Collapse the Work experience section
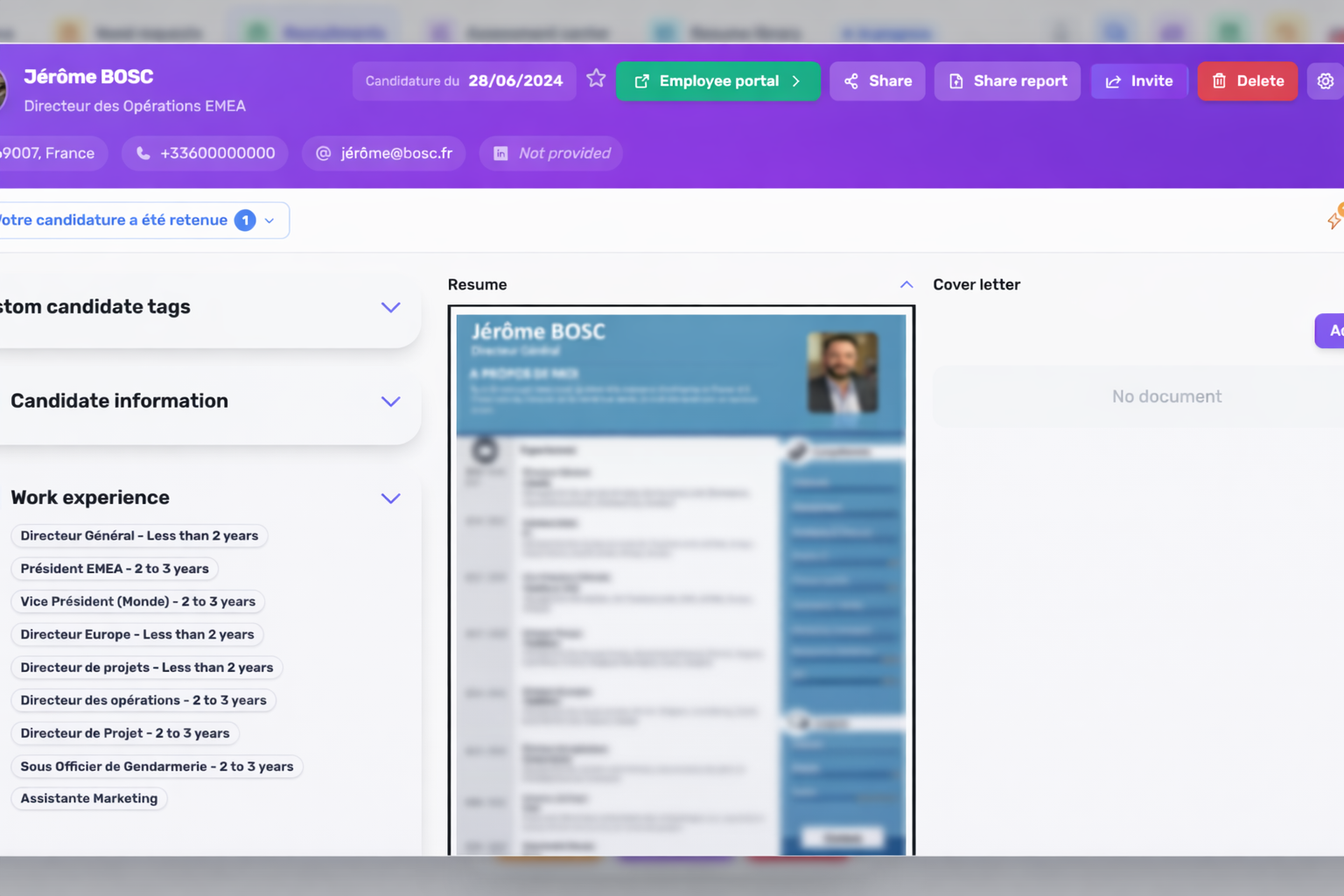This screenshot has height=896, width=1344. pos(391,498)
